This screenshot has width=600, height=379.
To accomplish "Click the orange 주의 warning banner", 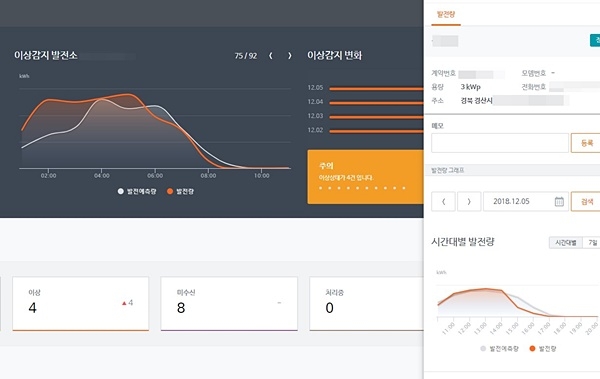I will pyautogui.click(x=365, y=177).
